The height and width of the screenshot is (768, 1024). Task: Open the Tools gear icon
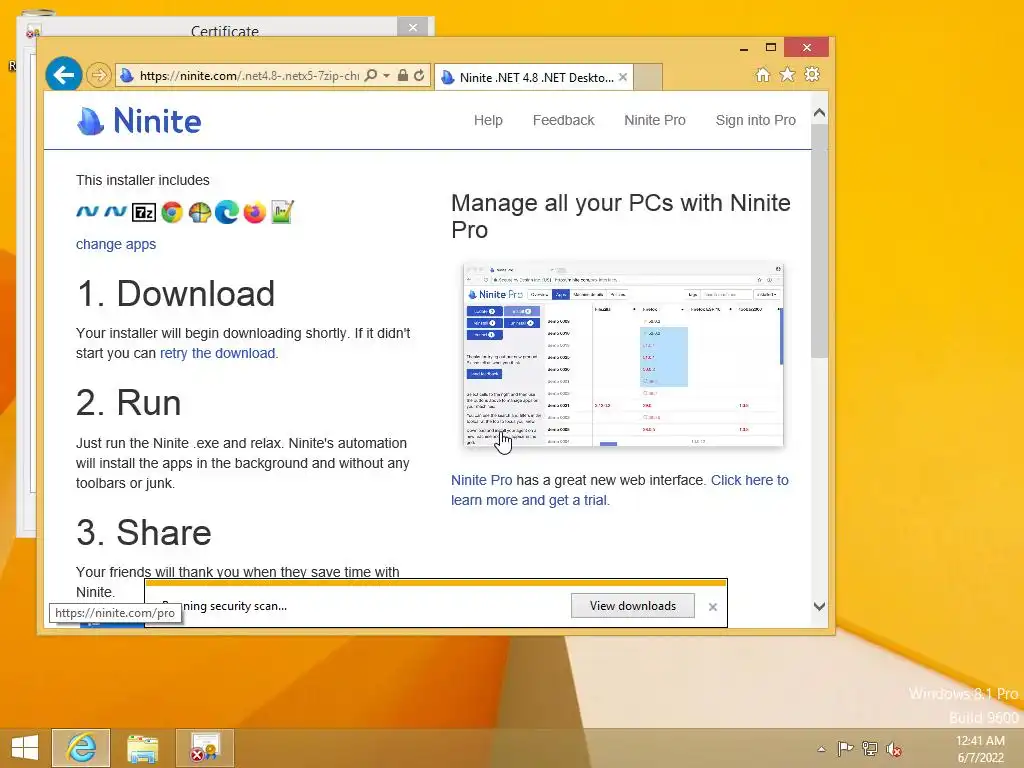click(812, 74)
